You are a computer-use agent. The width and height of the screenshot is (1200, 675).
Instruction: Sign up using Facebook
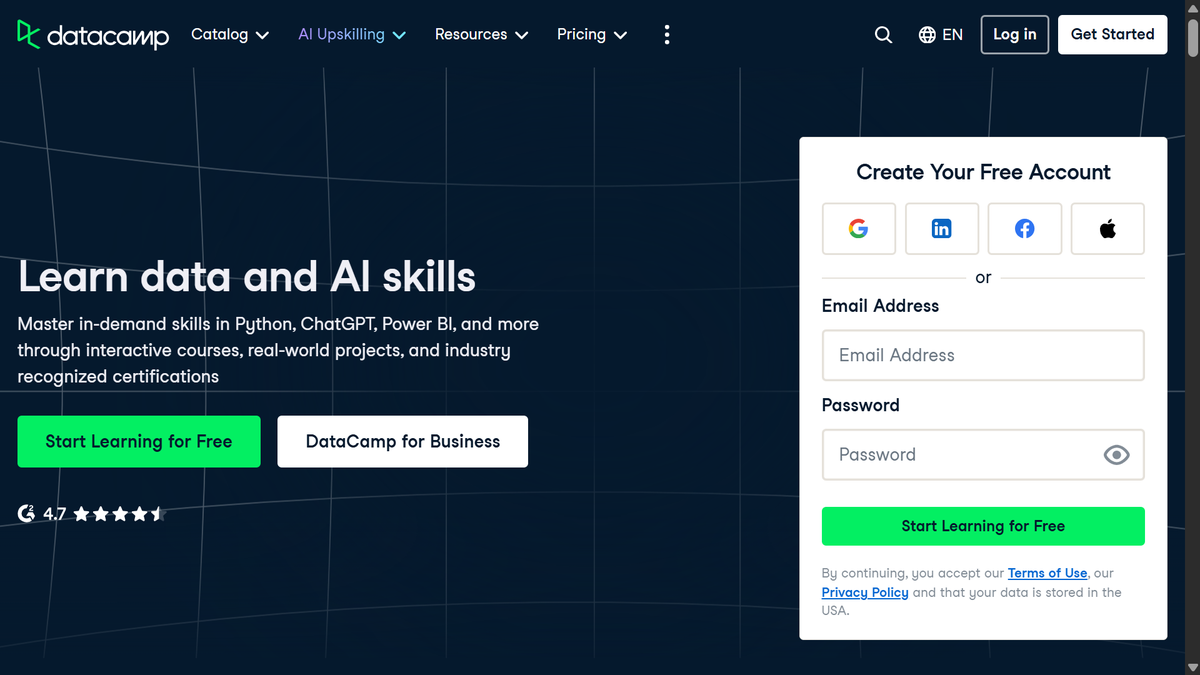(x=1024, y=228)
